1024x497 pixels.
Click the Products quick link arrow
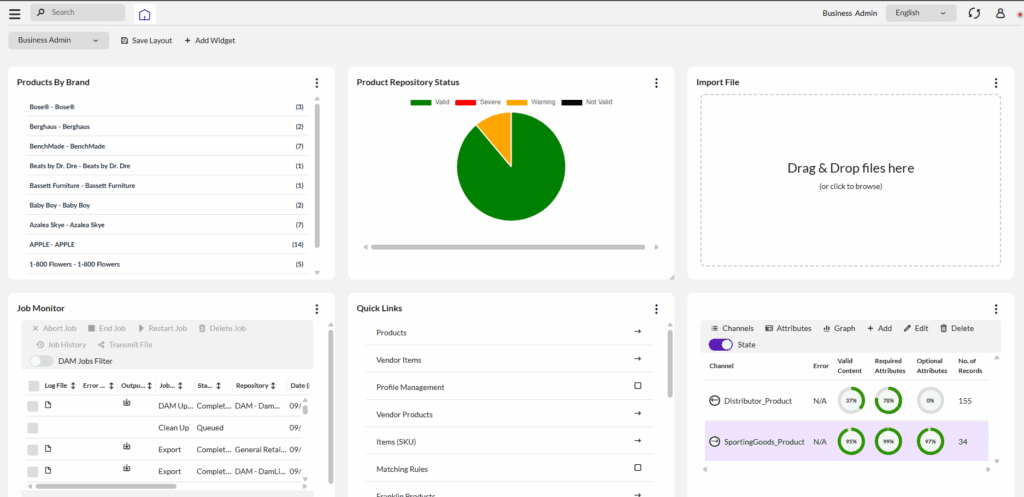click(638, 332)
